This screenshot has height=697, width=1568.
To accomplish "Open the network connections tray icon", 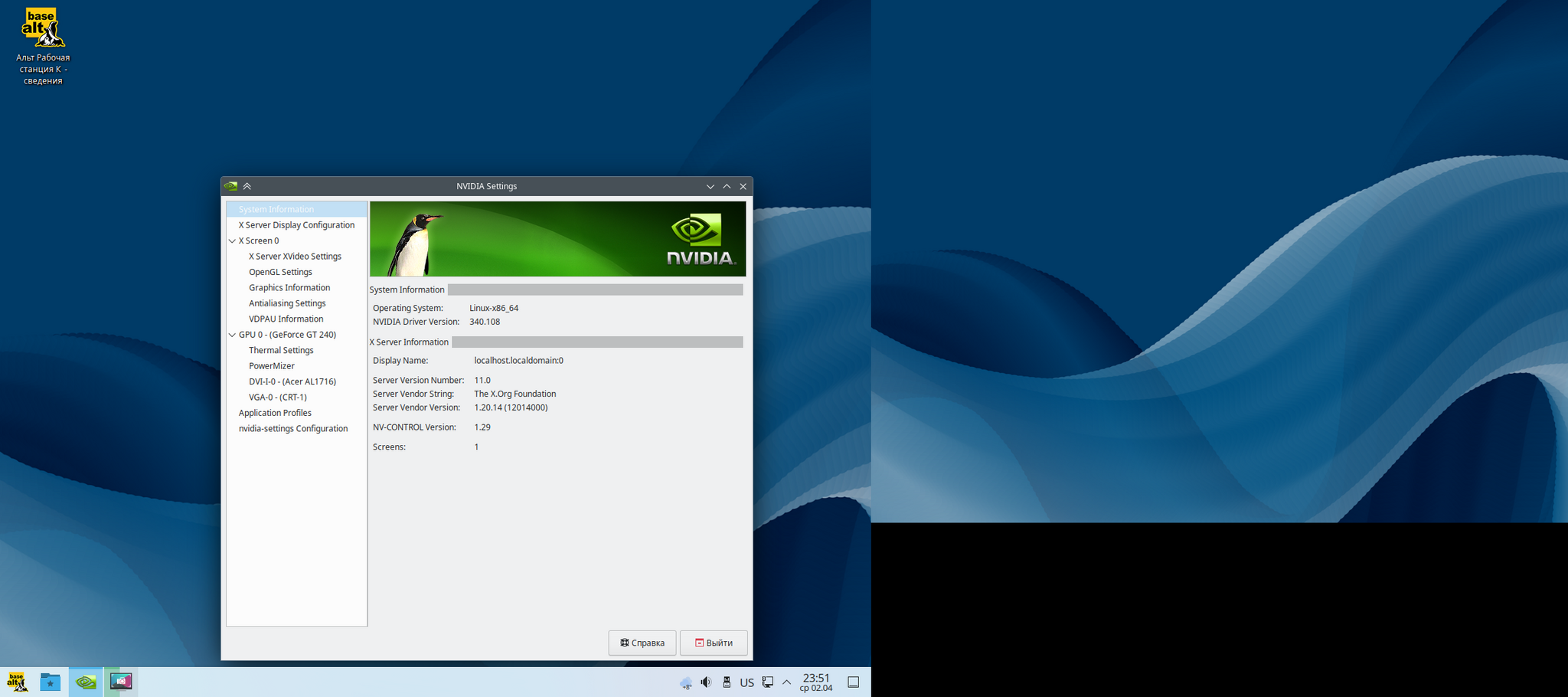I will [x=767, y=682].
